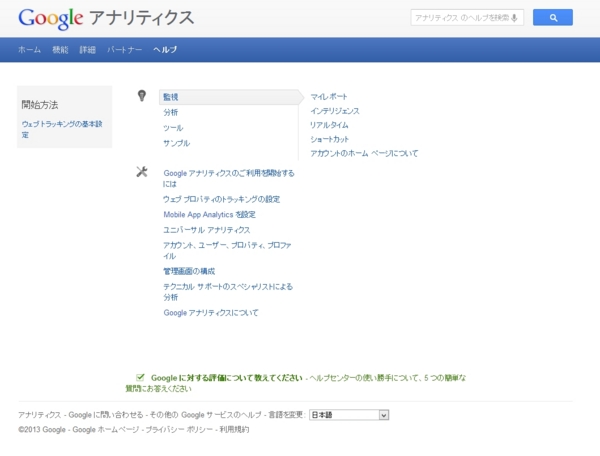Viewport: 600px width, 456px height.
Task: Open 管理画面の構成 link
Action: coord(189,271)
